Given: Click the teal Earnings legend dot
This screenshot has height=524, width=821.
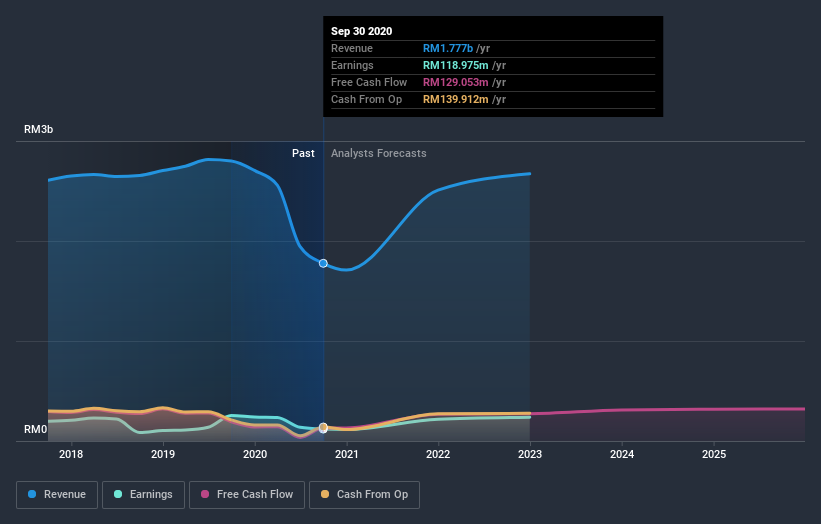Looking at the screenshot, I should 118,494.
